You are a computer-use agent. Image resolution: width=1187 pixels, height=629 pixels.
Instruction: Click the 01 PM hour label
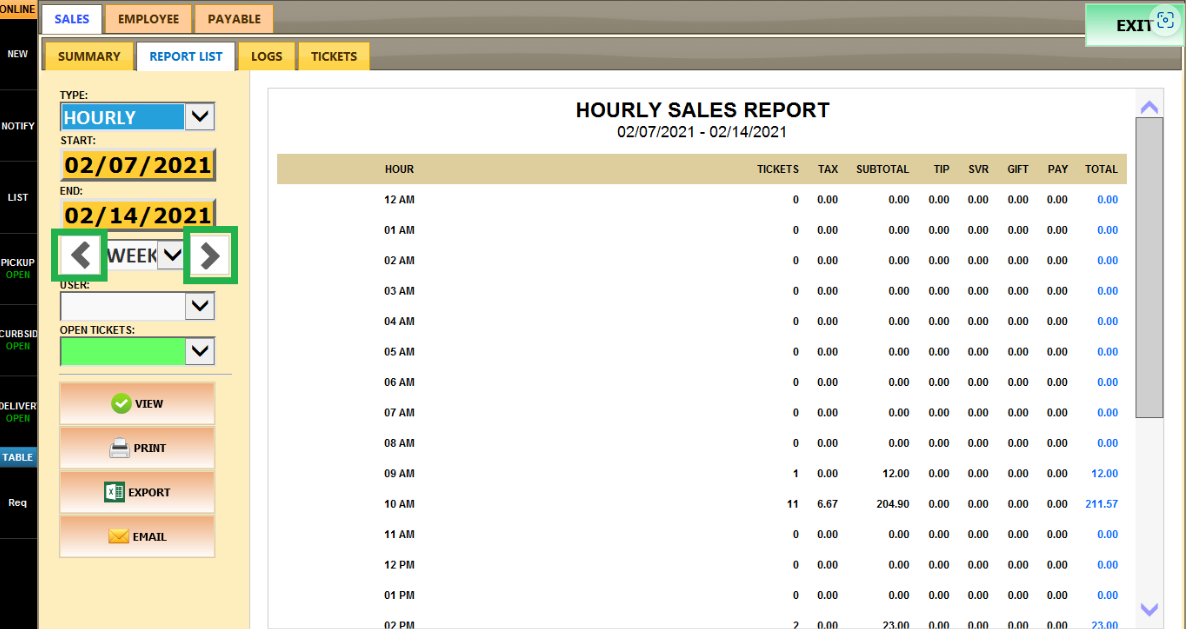click(400, 596)
